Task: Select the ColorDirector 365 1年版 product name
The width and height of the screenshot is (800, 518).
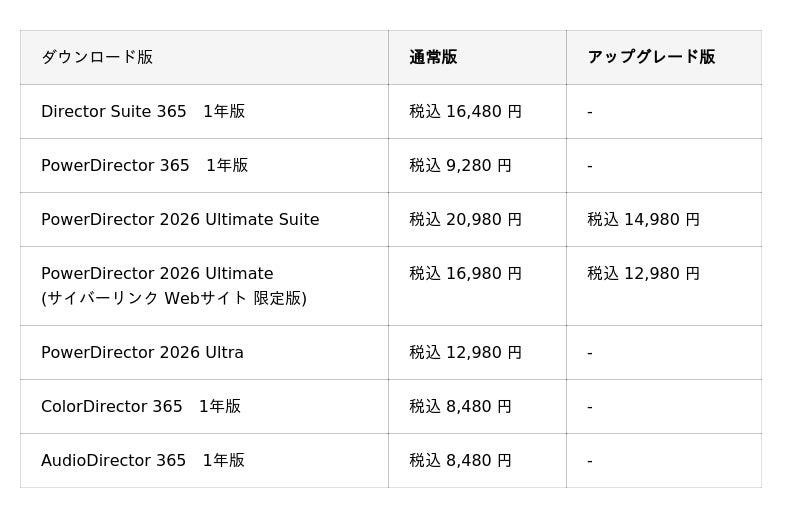Action: (141, 406)
